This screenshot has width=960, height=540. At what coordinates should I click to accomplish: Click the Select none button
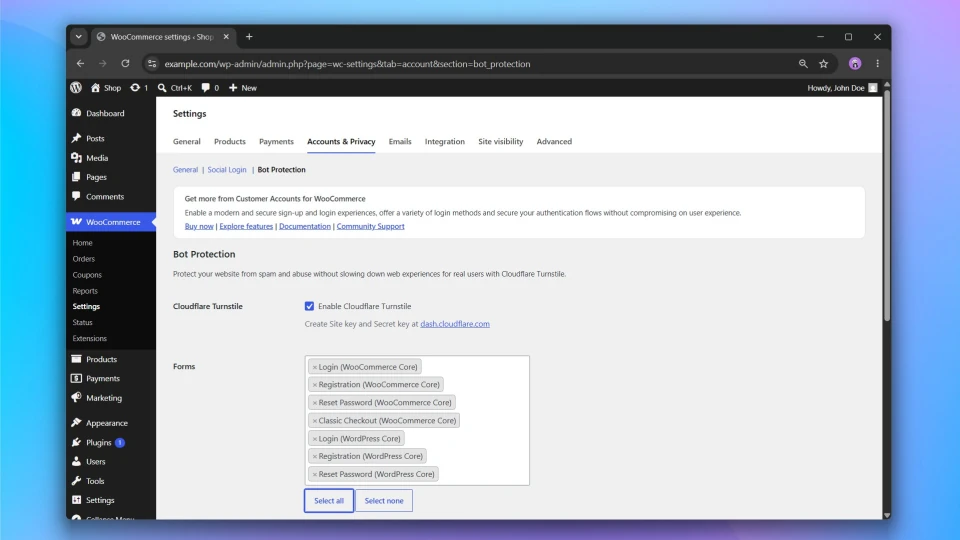(x=384, y=501)
